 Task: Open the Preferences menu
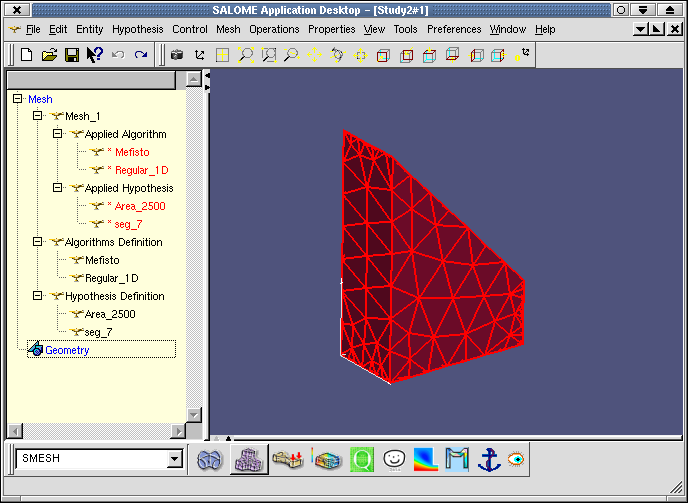454,29
